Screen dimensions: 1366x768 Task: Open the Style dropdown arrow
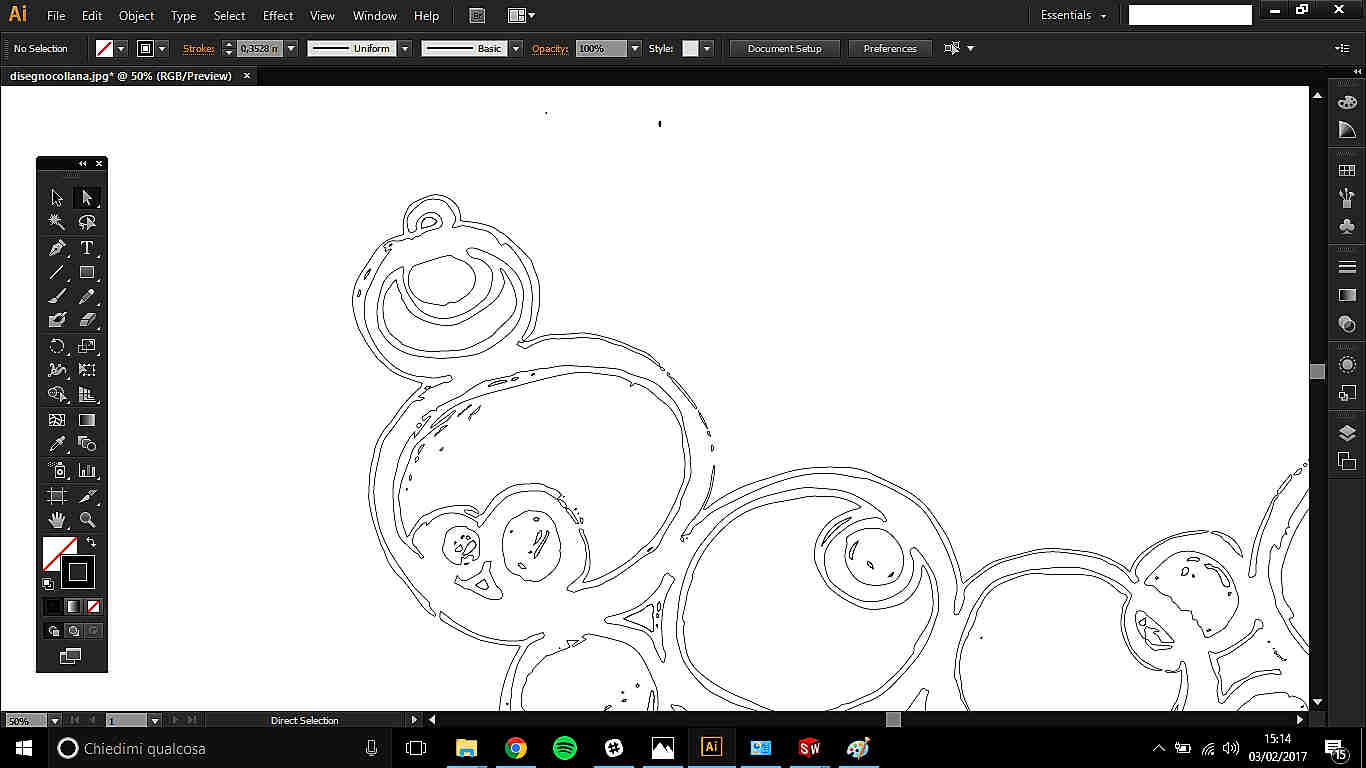coord(707,48)
